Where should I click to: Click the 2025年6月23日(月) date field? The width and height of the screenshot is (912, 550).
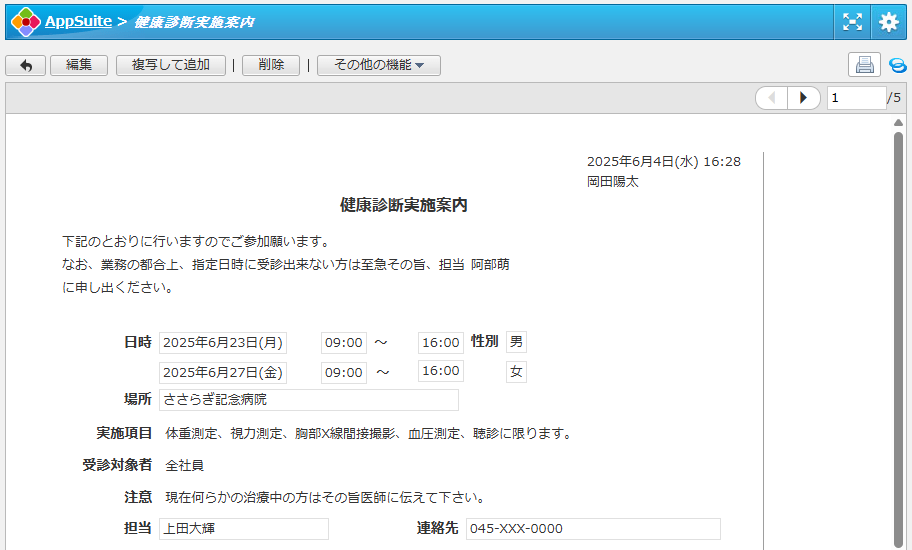coord(223,343)
